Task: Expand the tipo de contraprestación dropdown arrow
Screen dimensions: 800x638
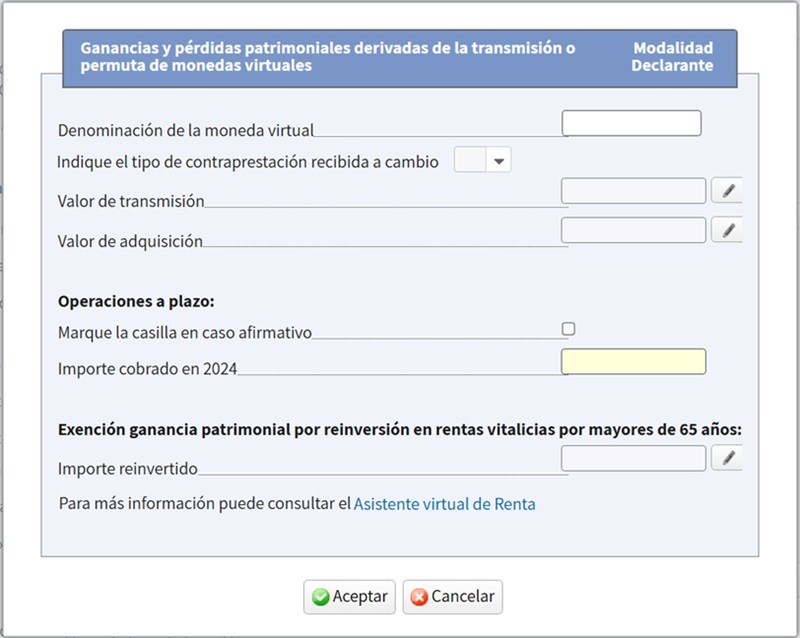Action: 498,161
